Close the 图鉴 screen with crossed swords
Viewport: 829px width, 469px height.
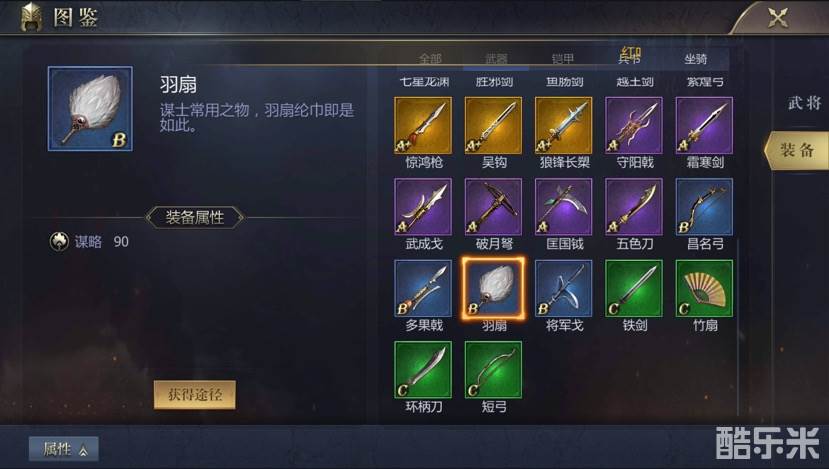tap(778, 18)
